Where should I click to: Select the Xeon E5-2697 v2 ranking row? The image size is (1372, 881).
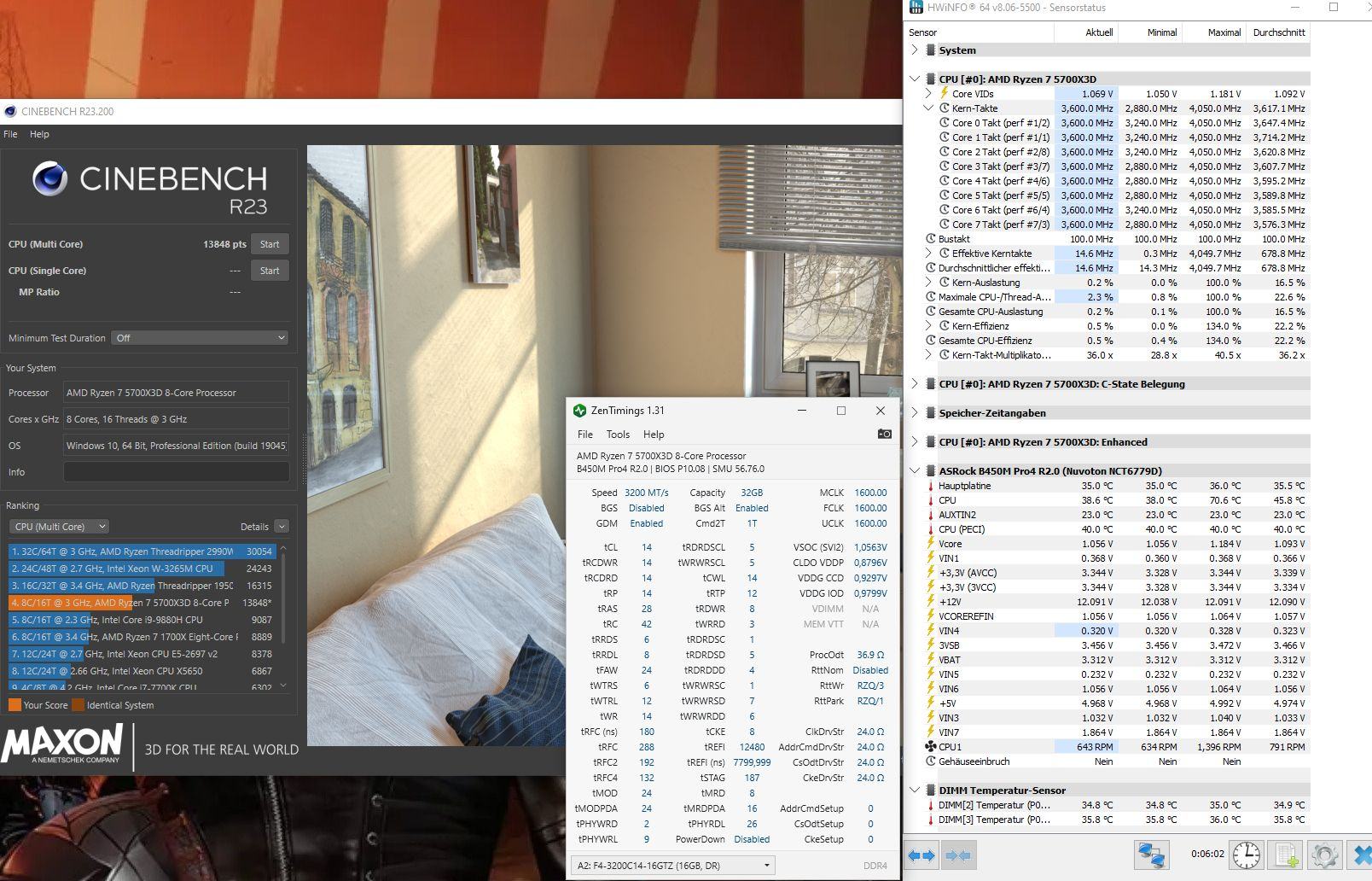(x=142, y=654)
